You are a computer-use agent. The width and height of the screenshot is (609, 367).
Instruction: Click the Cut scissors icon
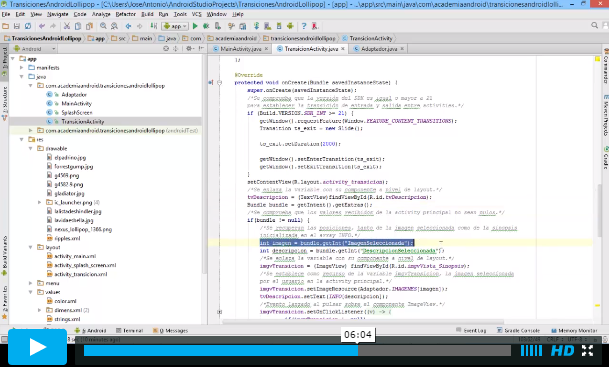pyautogui.click(x=67, y=26)
